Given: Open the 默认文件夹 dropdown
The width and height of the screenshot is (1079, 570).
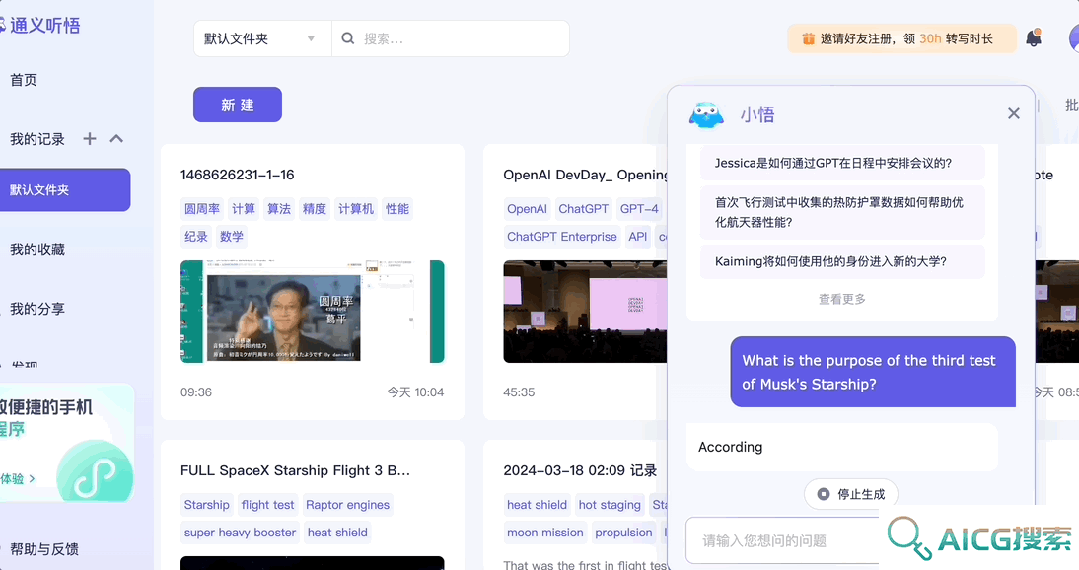Looking at the screenshot, I should click(262, 39).
